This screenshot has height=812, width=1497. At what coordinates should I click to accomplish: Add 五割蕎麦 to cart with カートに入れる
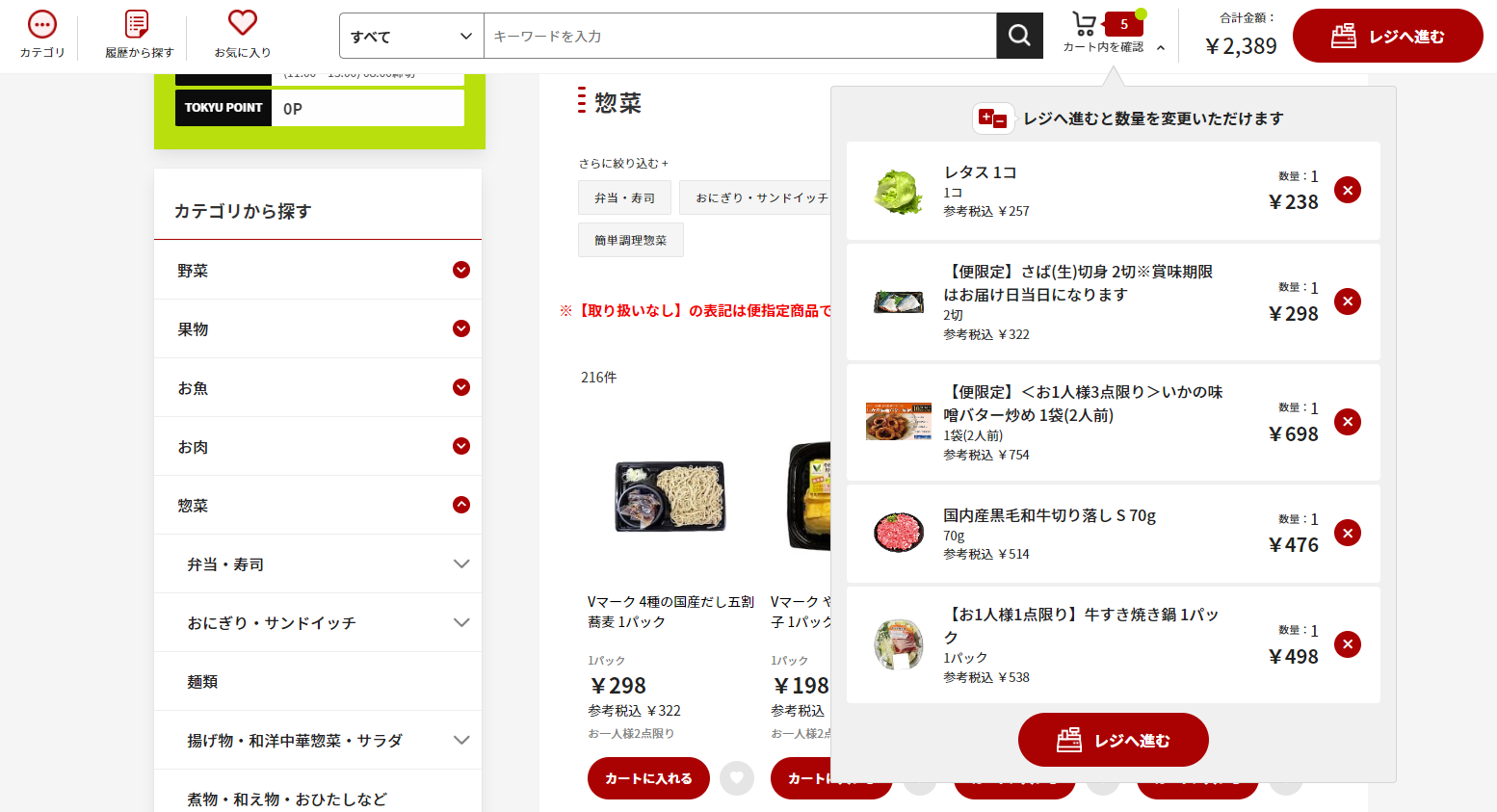tap(648, 778)
